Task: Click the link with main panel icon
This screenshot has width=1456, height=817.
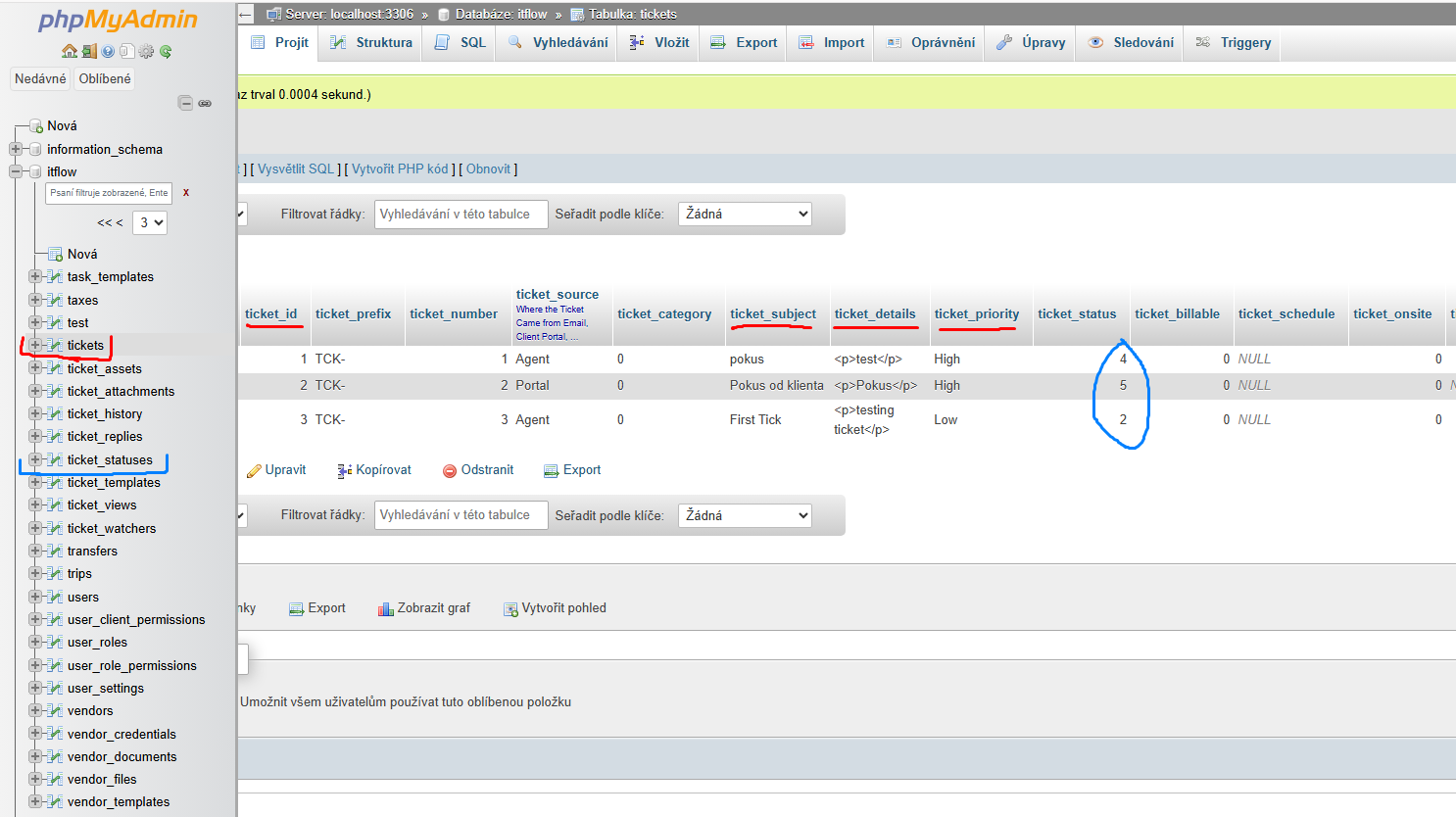Action: (205, 103)
